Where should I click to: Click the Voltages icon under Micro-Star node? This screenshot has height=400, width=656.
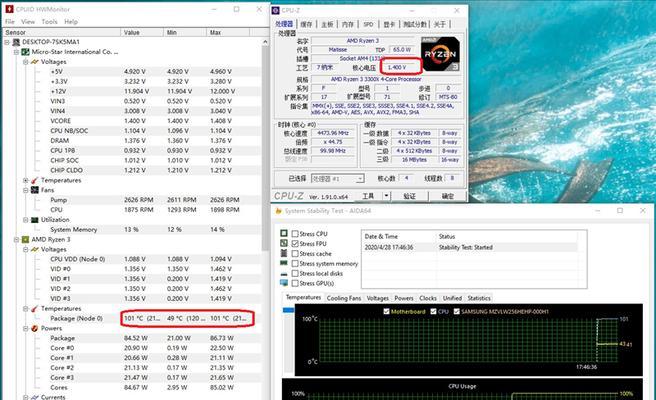click(x=35, y=62)
